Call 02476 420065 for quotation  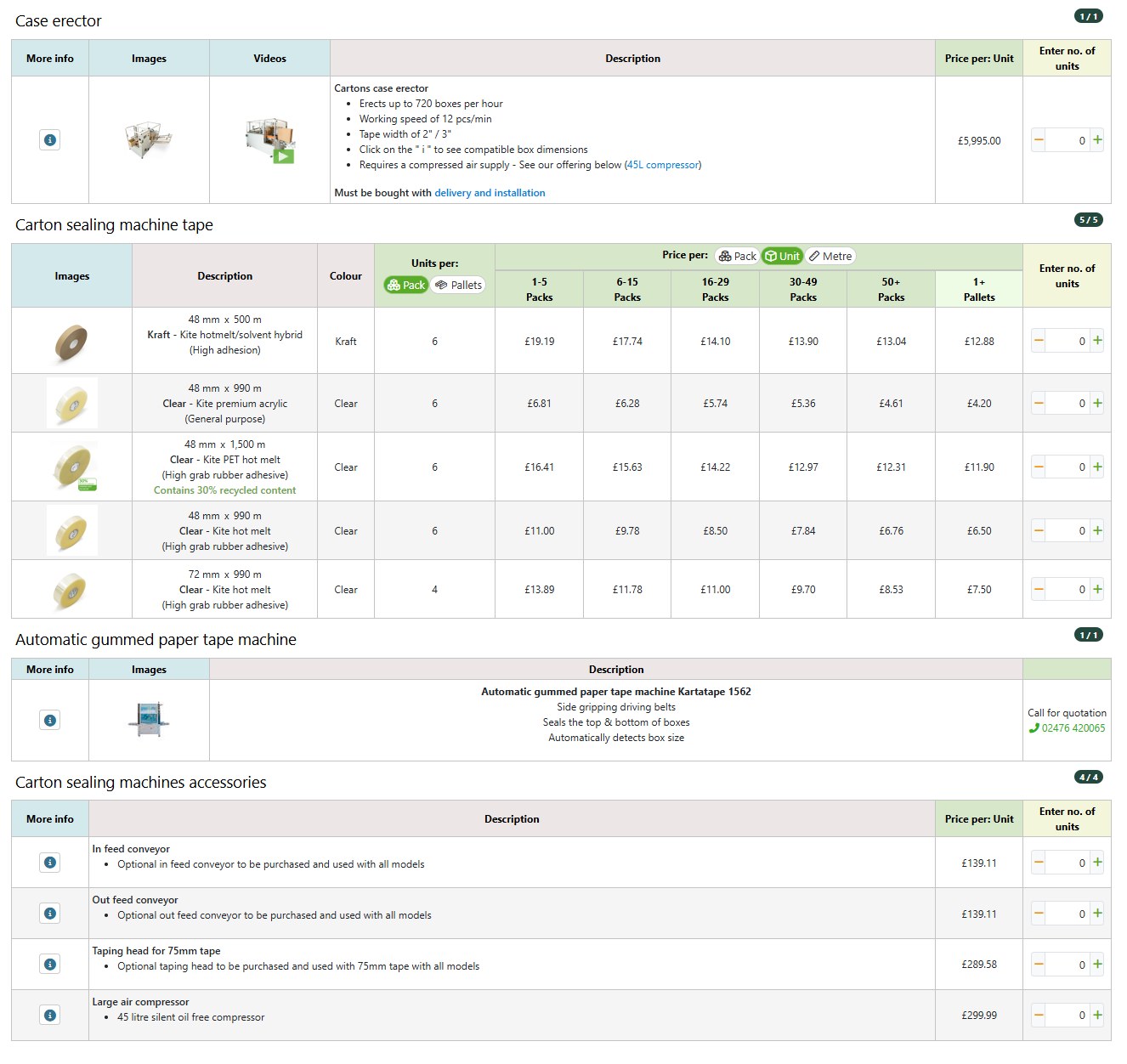tap(1068, 728)
